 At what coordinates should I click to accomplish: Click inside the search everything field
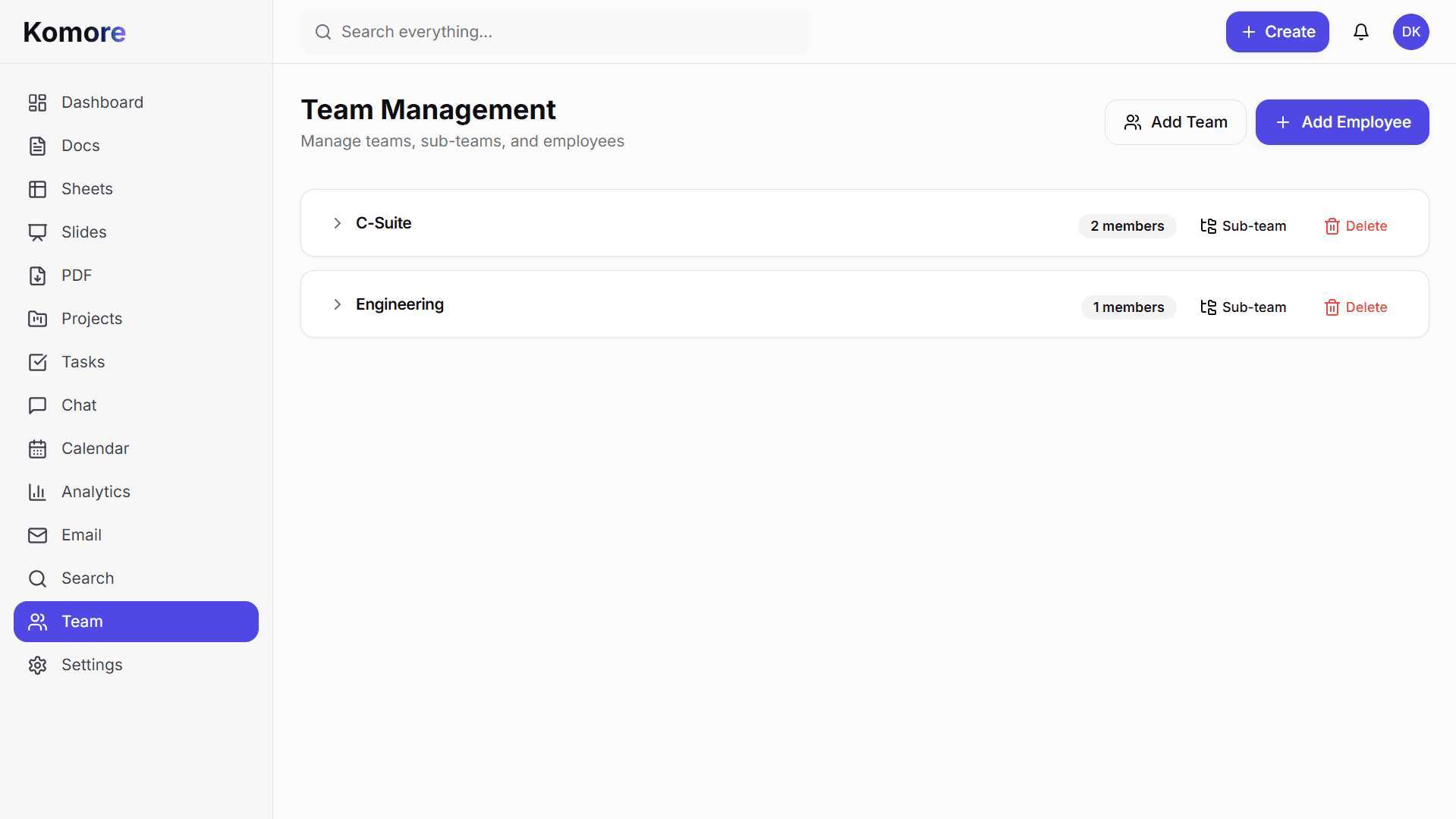coord(555,31)
